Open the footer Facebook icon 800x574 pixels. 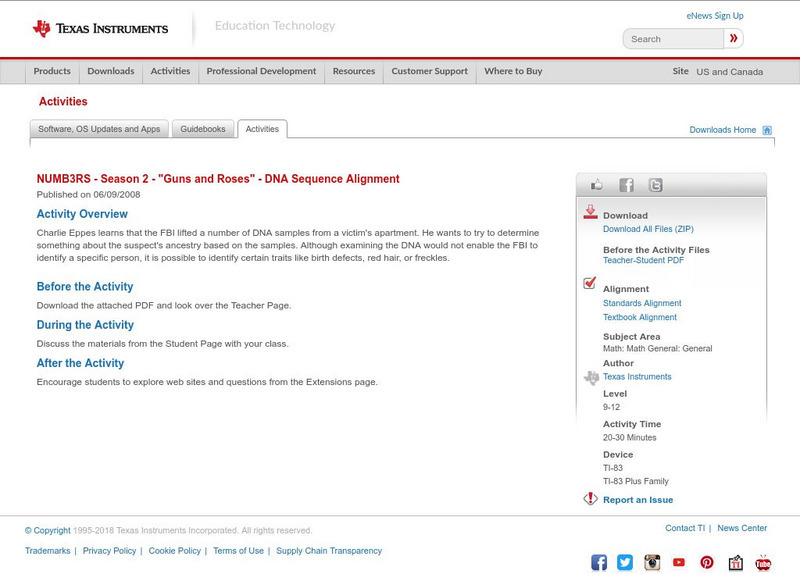pos(599,562)
